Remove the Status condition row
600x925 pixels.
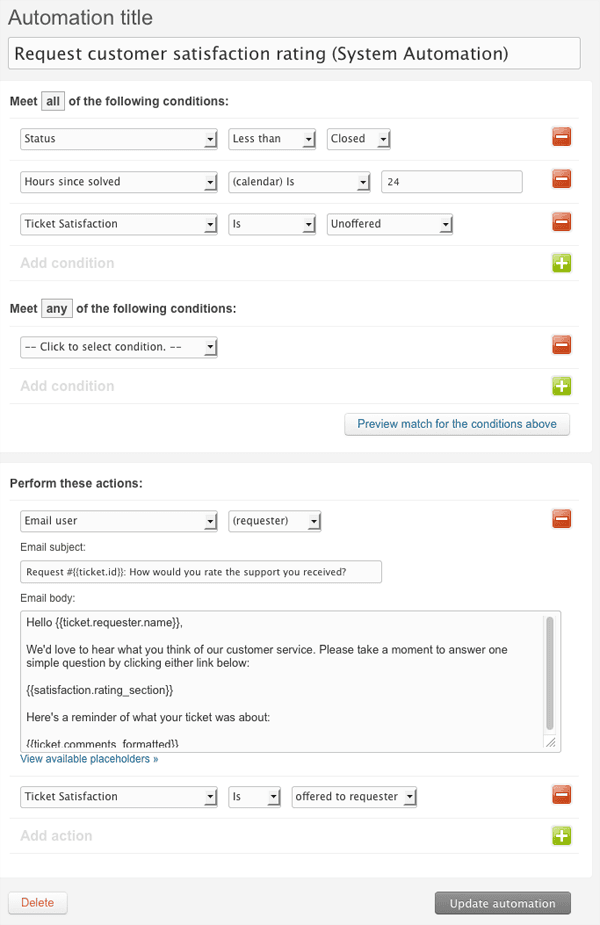561,137
